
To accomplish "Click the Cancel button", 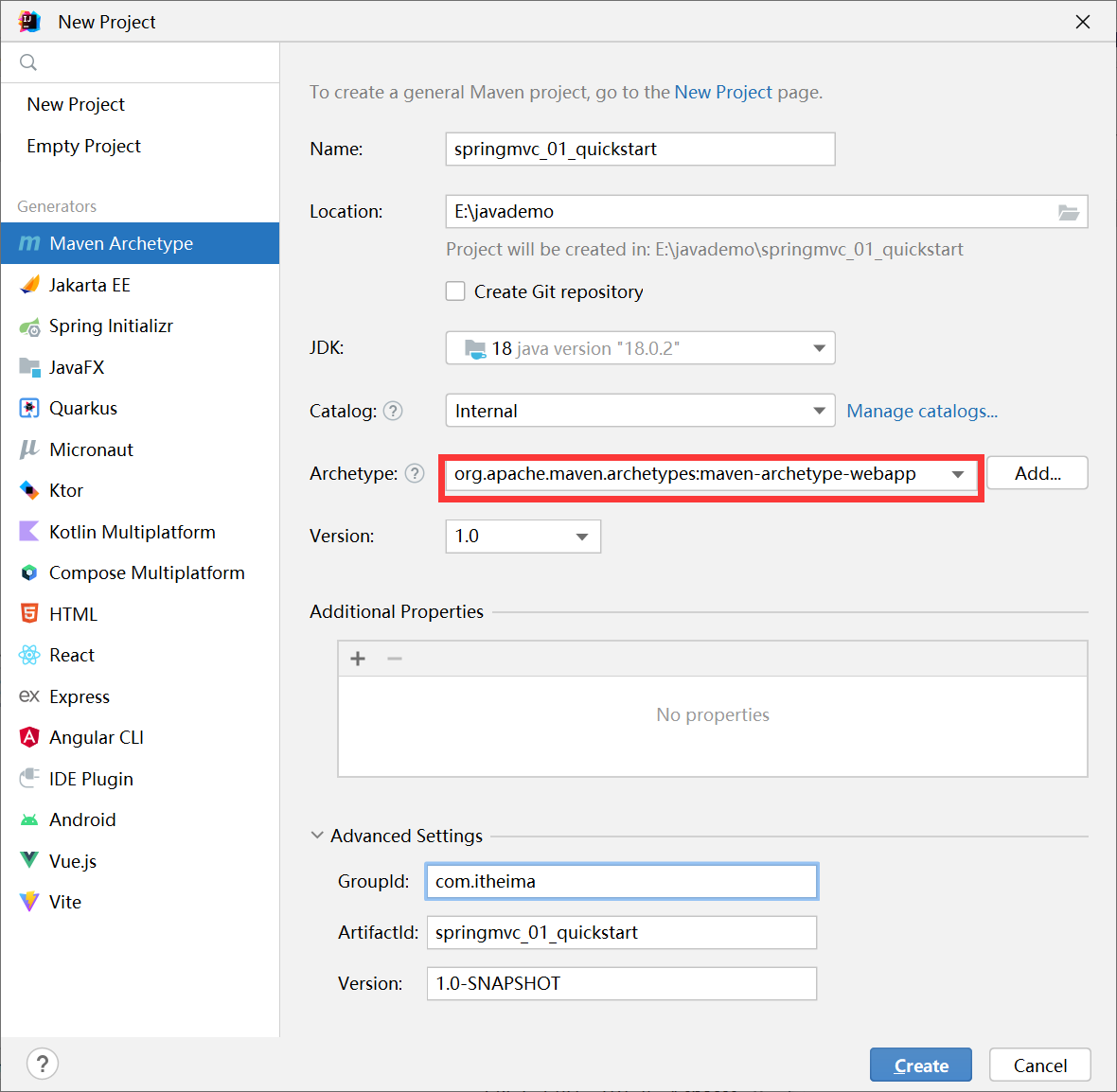I will coord(1039,1065).
